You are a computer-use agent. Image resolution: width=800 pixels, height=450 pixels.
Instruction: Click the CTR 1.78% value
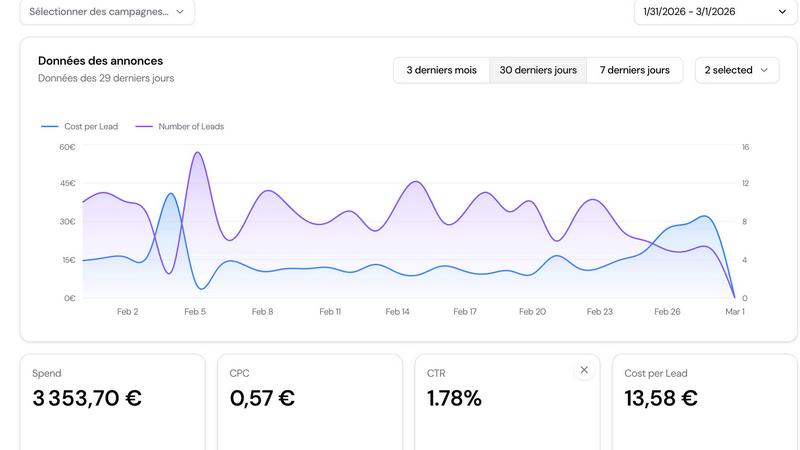click(x=454, y=398)
